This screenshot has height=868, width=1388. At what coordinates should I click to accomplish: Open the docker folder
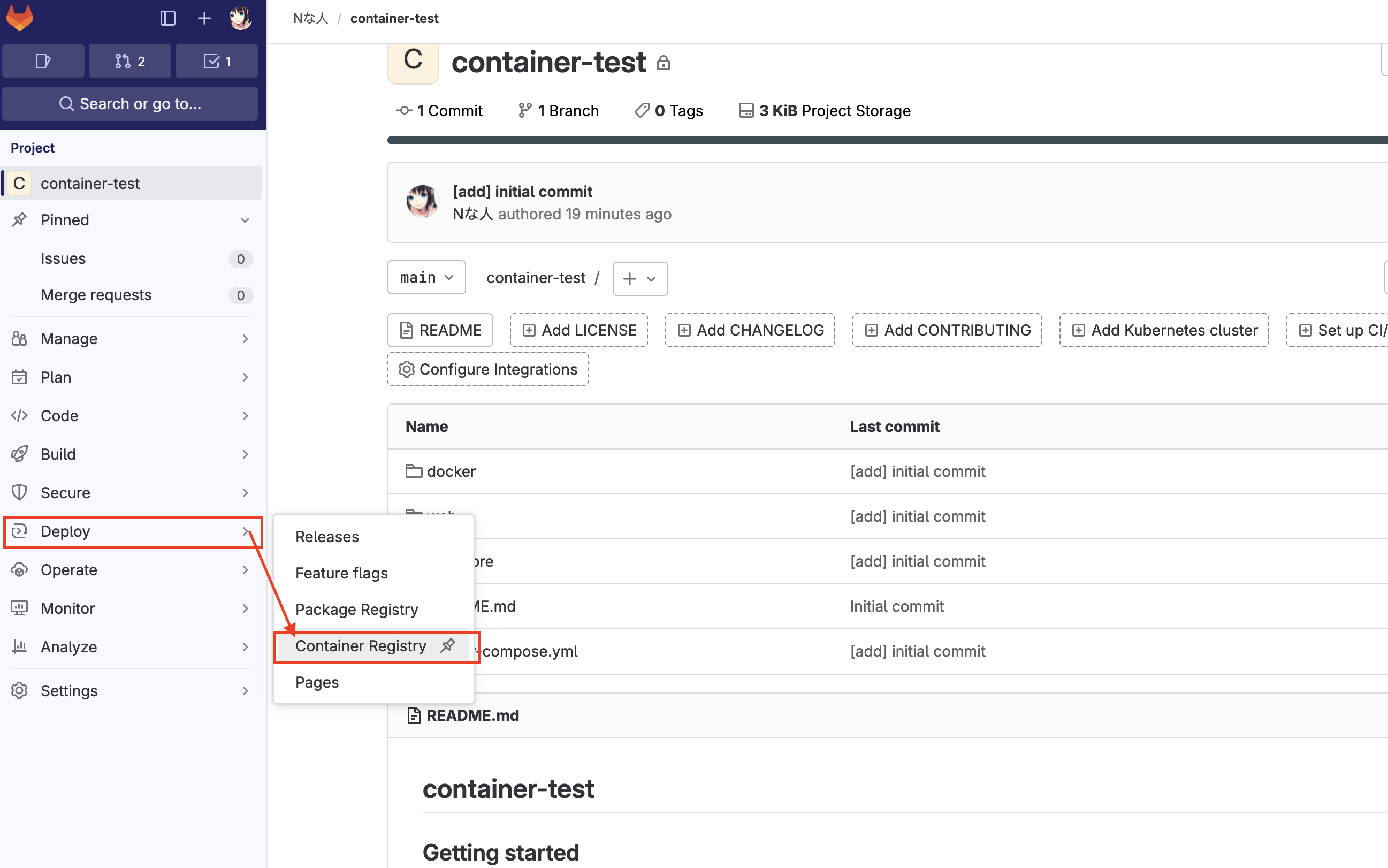tap(451, 471)
